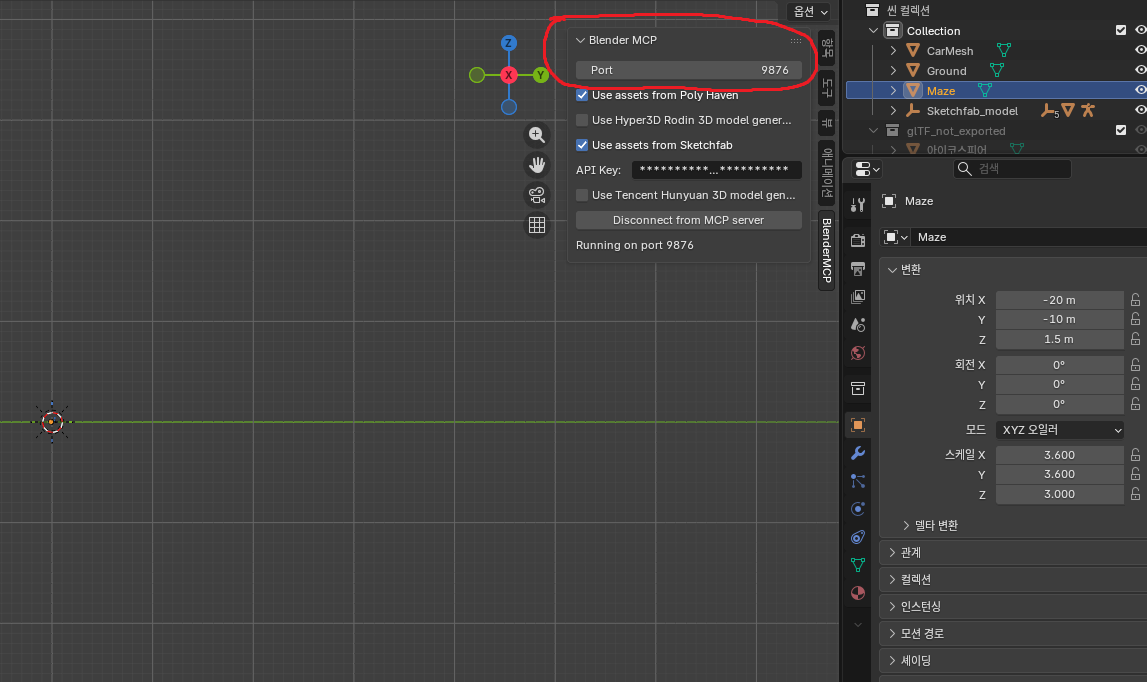
Task: Open the Output properties tab icon
Action: pos(857,269)
